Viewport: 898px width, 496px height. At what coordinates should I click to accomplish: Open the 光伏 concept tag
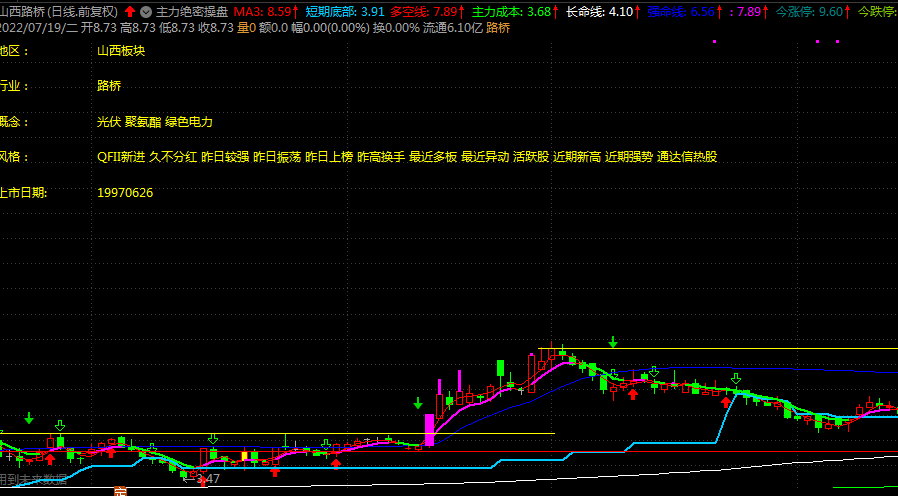109,121
